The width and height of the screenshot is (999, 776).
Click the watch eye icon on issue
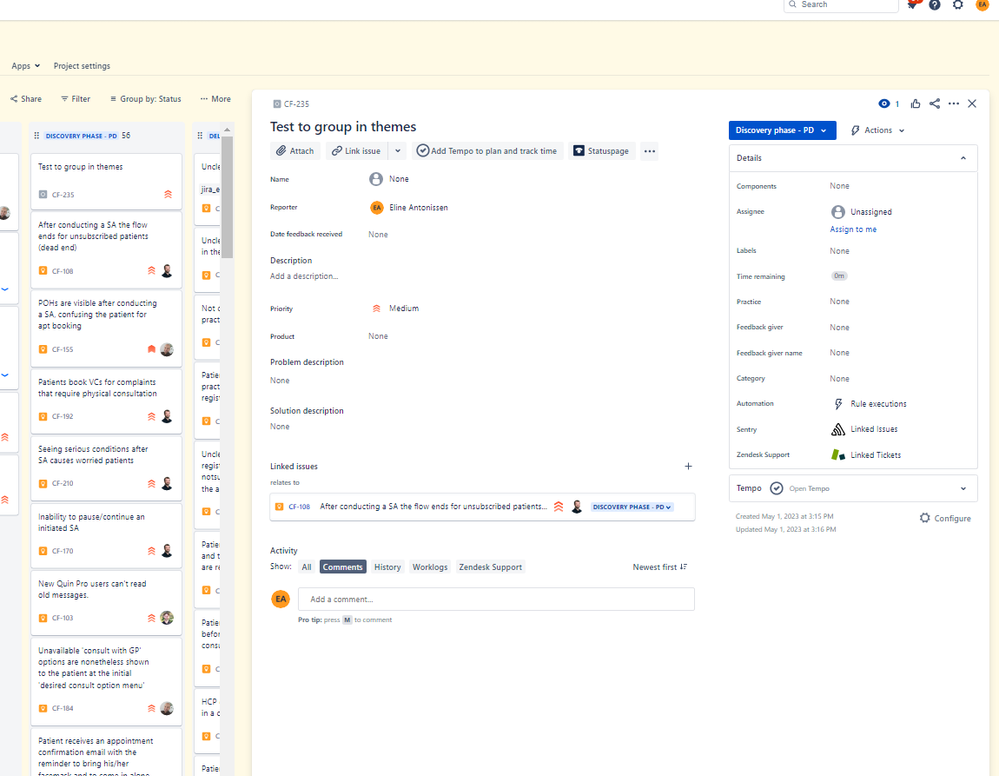tap(884, 104)
